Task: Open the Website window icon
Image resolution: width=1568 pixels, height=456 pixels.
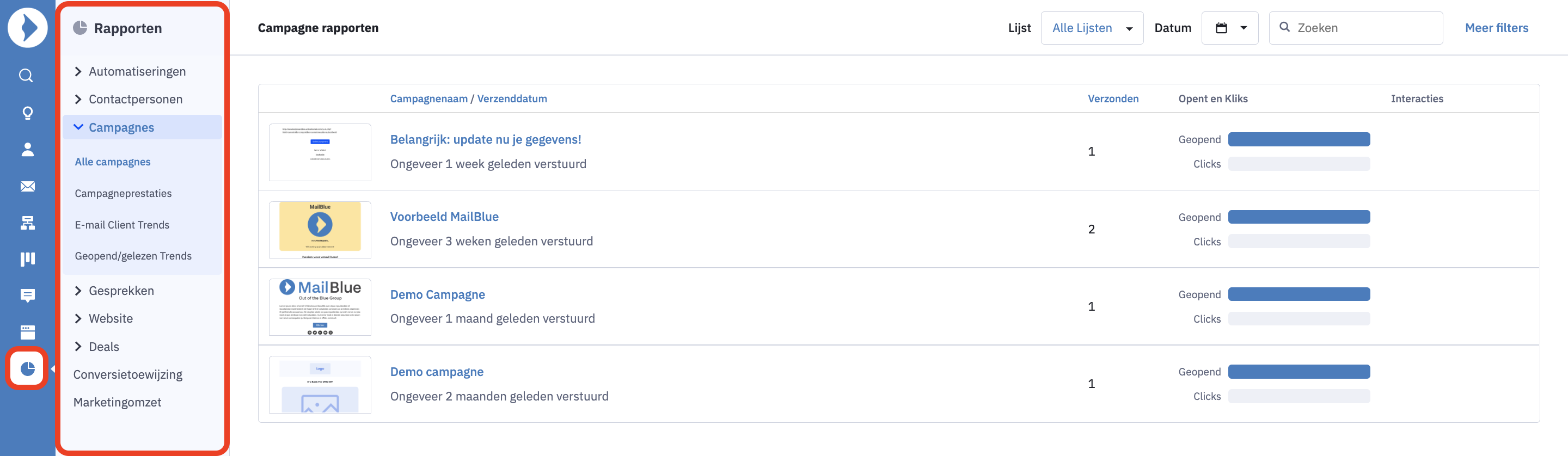Action: coord(27,332)
